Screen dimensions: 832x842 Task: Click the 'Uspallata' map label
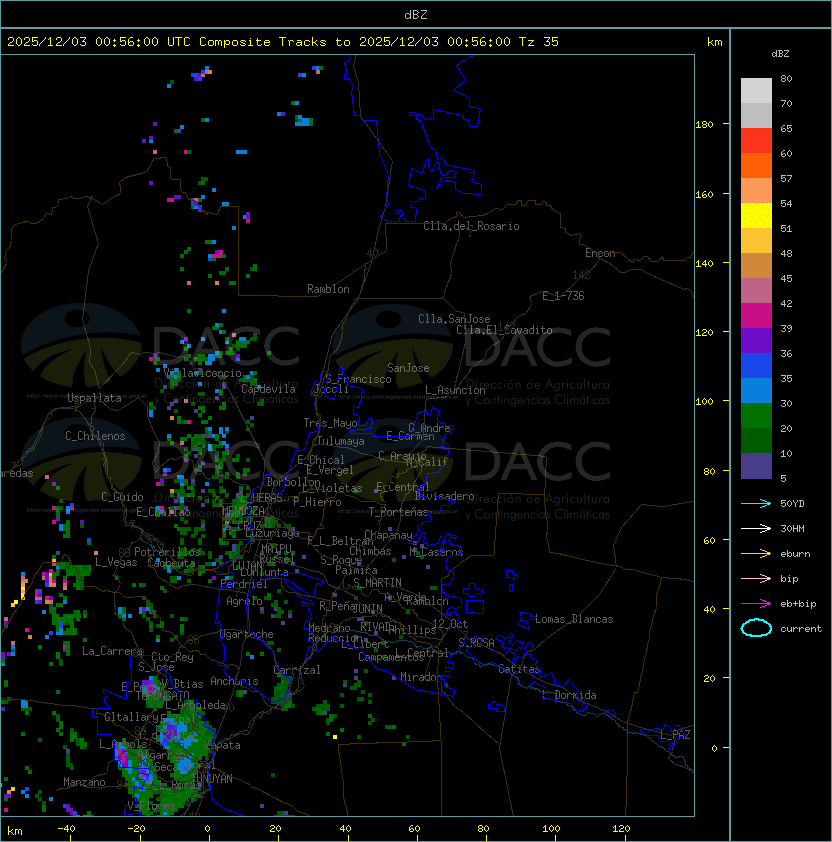pos(94,398)
